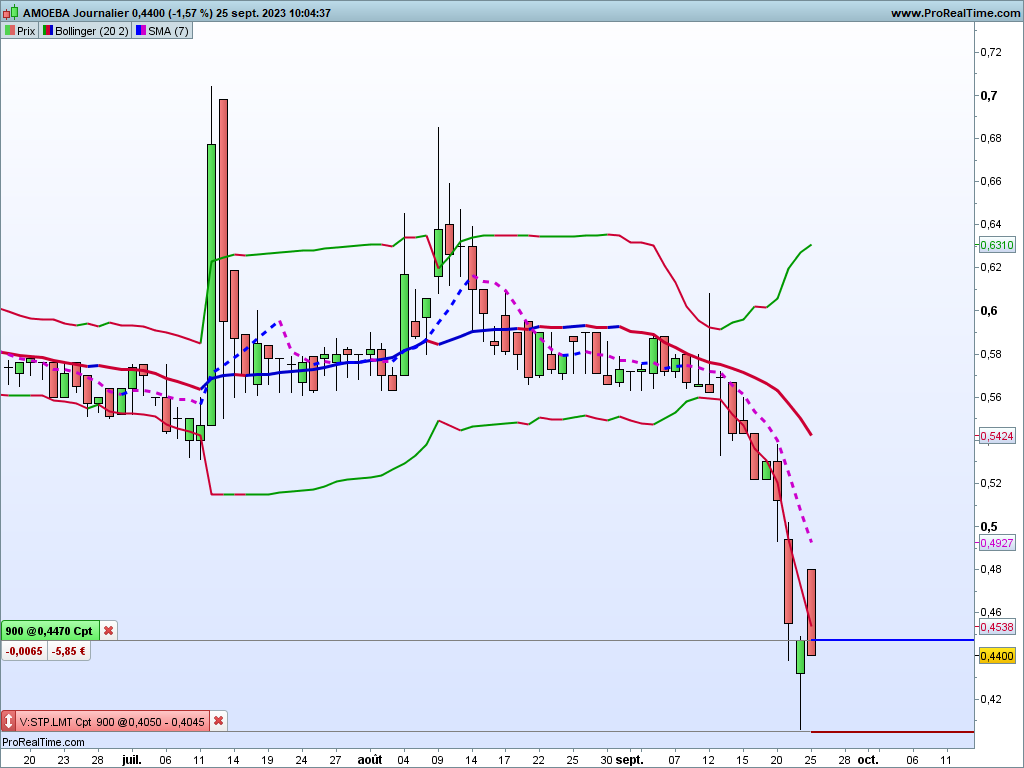Click the 09 date axis label
Screen dimensions: 1024x768
[x=438, y=760]
